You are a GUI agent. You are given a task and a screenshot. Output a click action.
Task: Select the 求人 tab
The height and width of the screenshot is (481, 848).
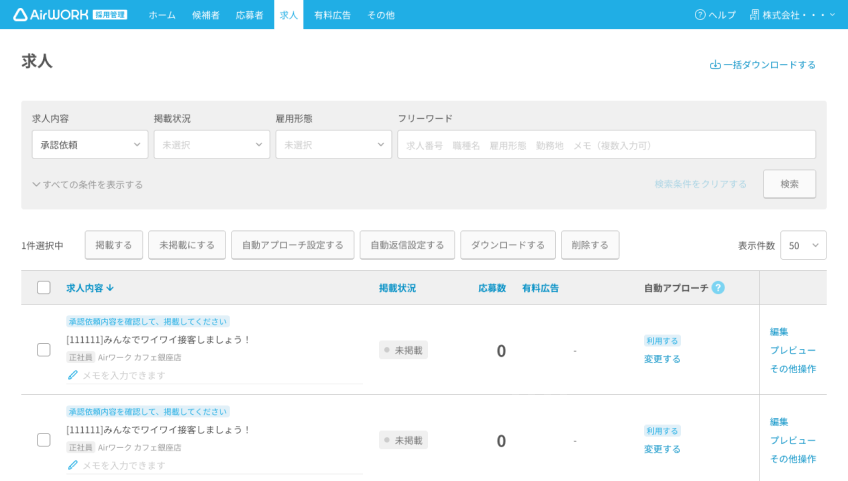pyautogui.click(x=289, y=15)
